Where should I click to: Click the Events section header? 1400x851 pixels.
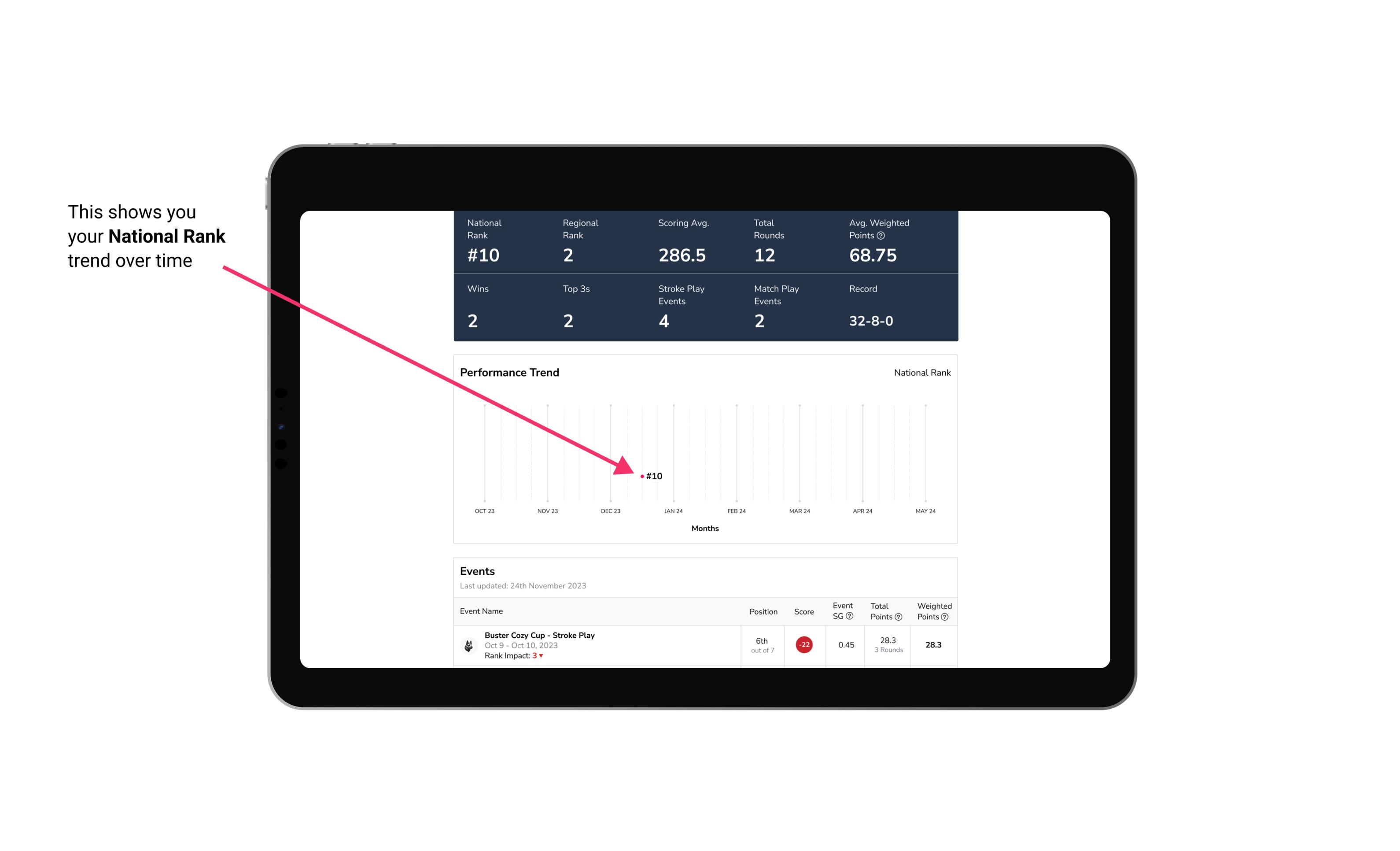click(477, 571)
